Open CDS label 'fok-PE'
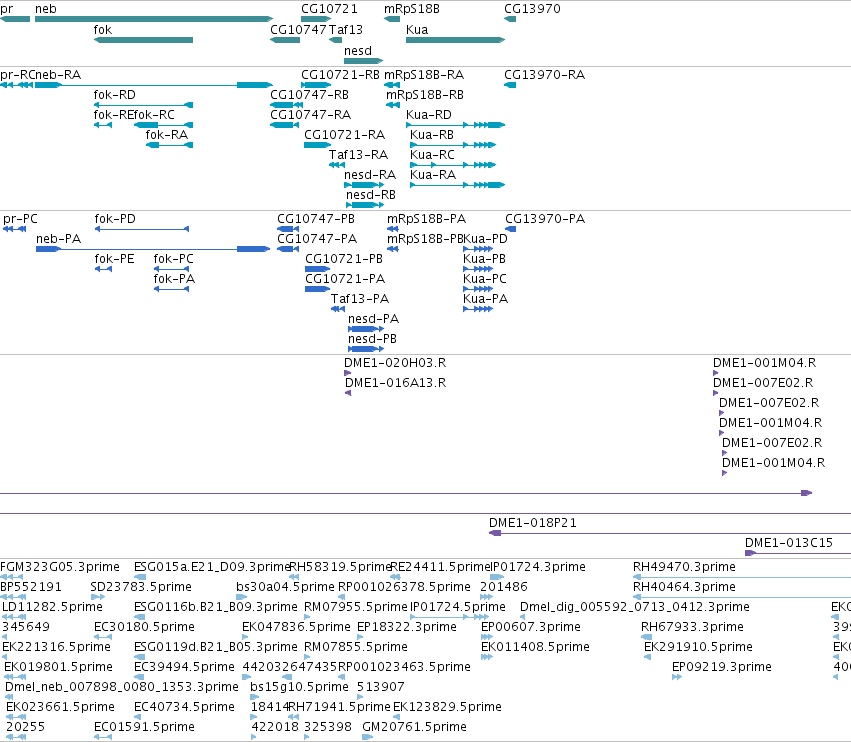 pos(114,258)
